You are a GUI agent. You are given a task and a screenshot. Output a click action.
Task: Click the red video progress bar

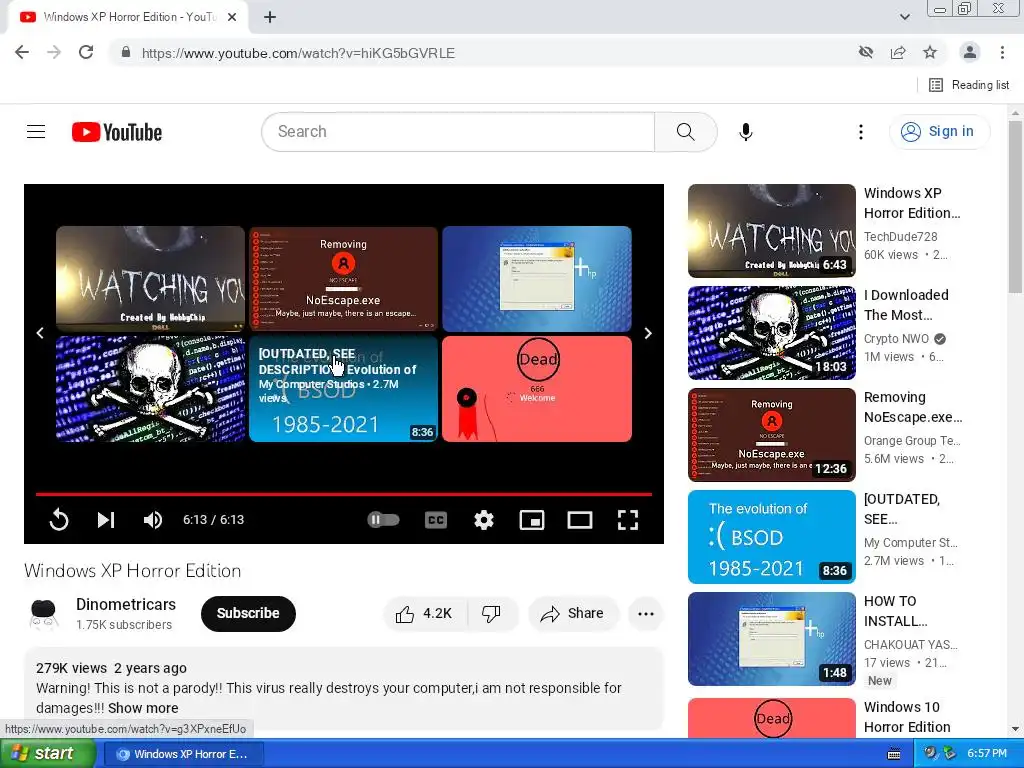344,494
